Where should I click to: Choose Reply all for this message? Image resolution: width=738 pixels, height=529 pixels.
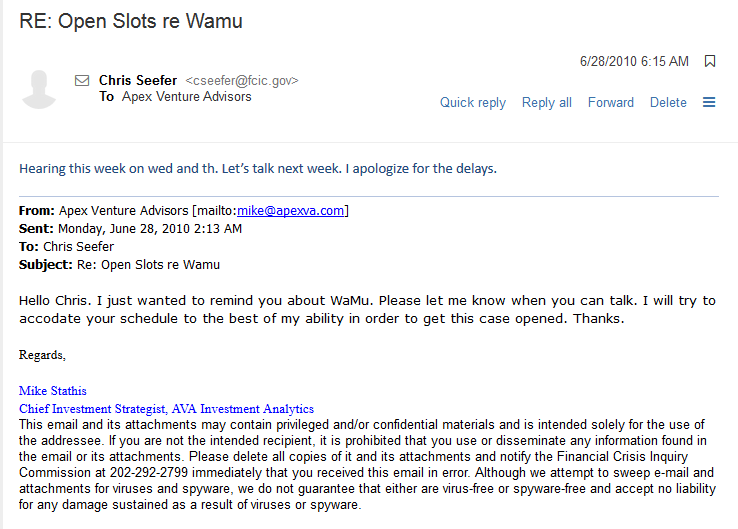click(x=547, y=102)
